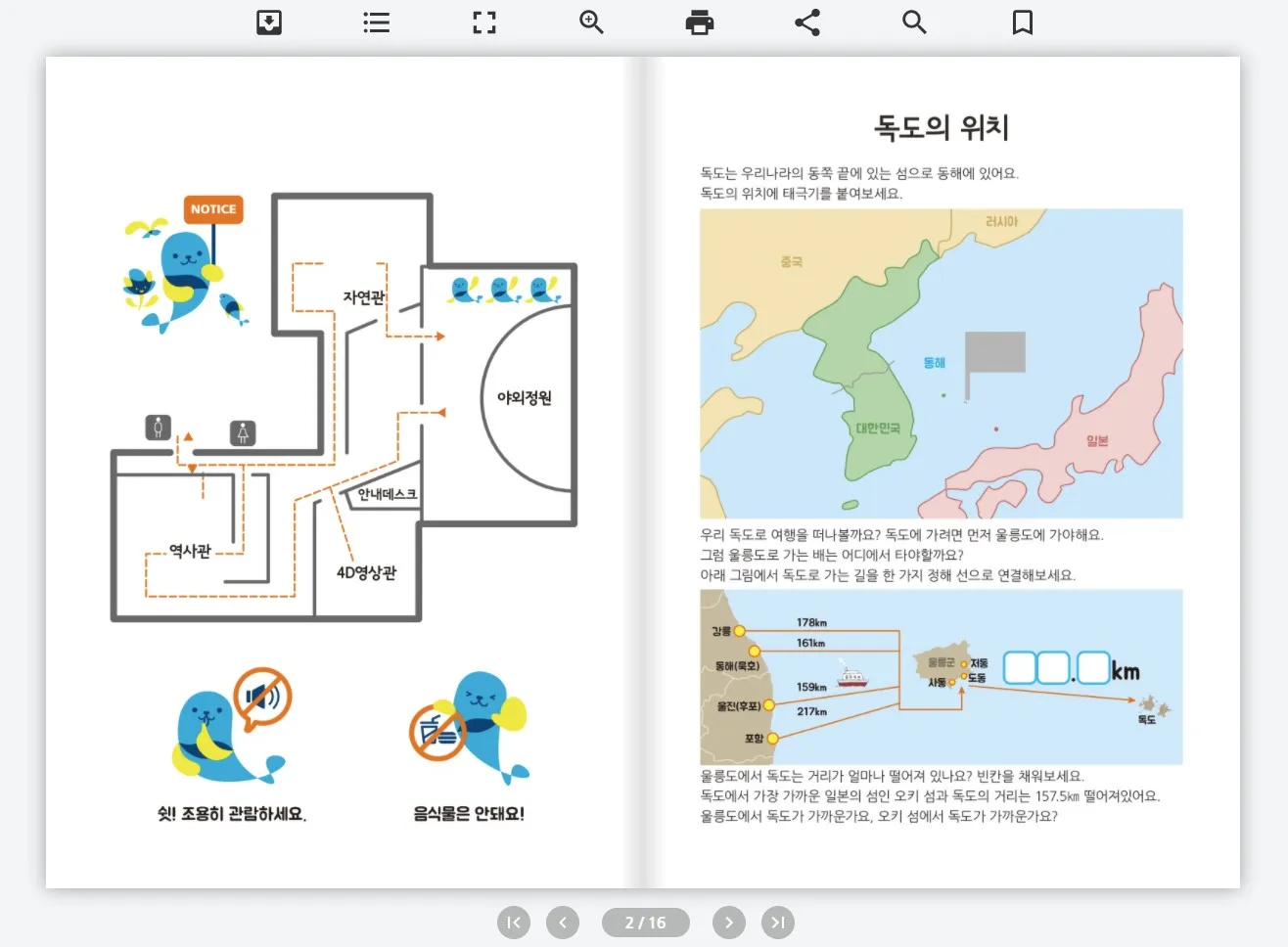The height and width of the screenshot is (947, 1288).
Task: Click the Korea and Japan map illustration
Action: tap(940, 362)
